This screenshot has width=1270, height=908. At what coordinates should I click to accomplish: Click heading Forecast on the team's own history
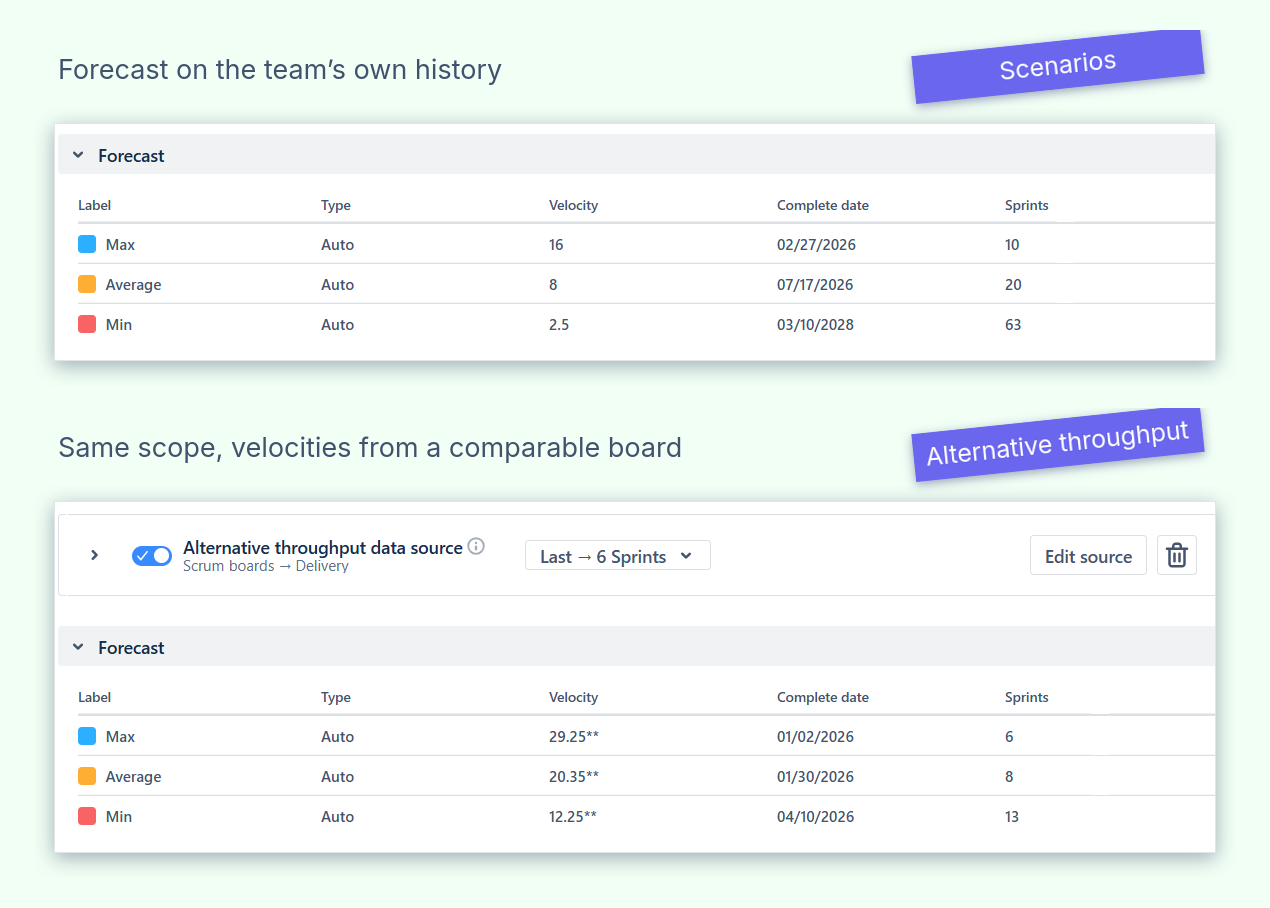click(x=280, y=70)
